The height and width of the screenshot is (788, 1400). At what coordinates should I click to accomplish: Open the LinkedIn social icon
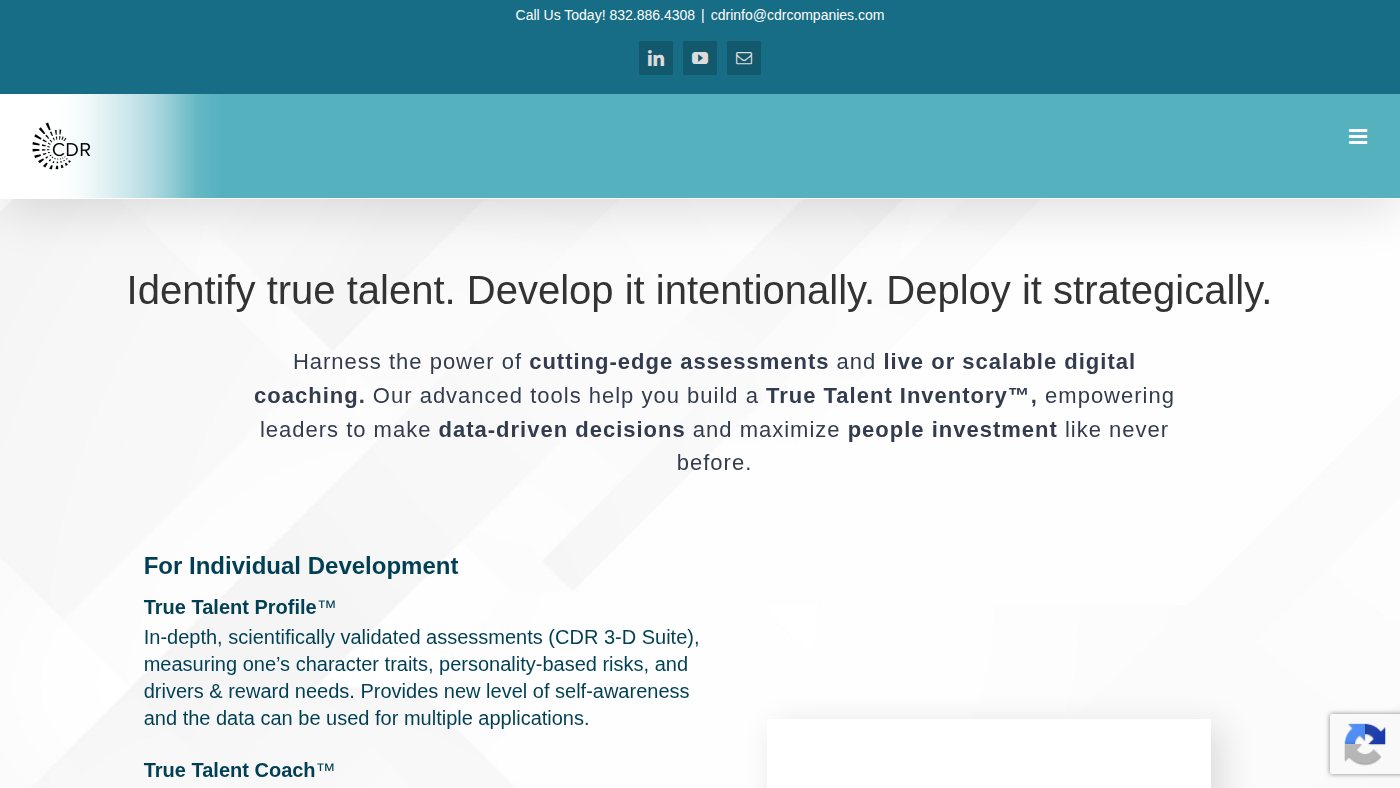pos(656,58)
